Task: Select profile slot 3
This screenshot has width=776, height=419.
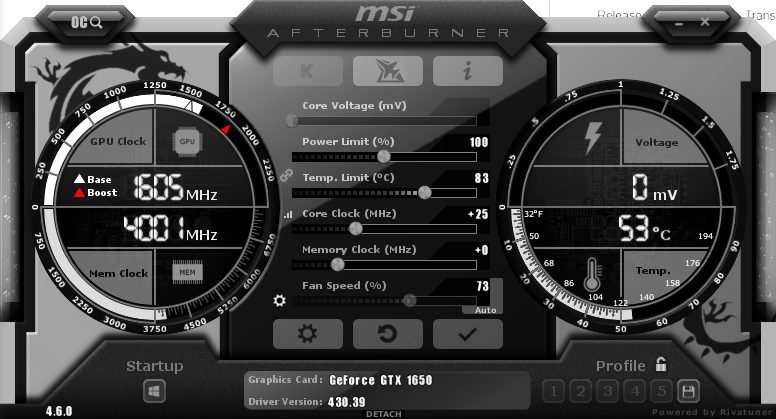Action: 608,392
